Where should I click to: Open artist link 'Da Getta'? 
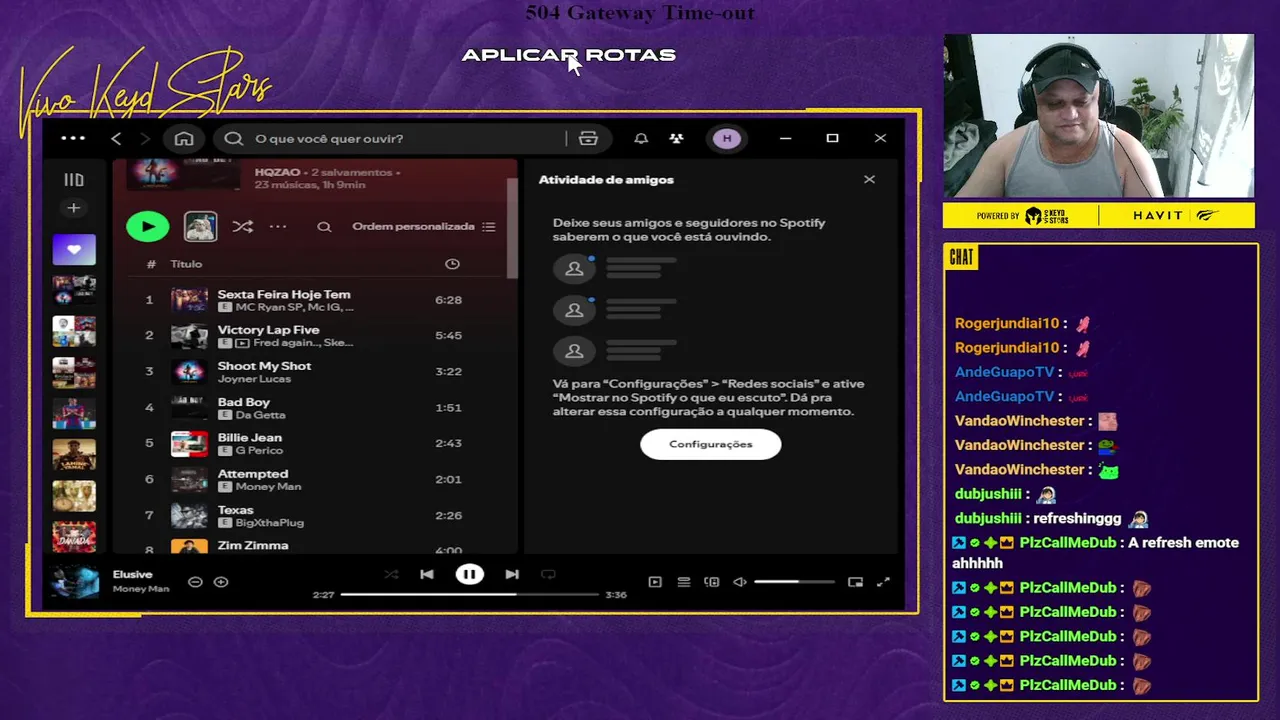260,415
